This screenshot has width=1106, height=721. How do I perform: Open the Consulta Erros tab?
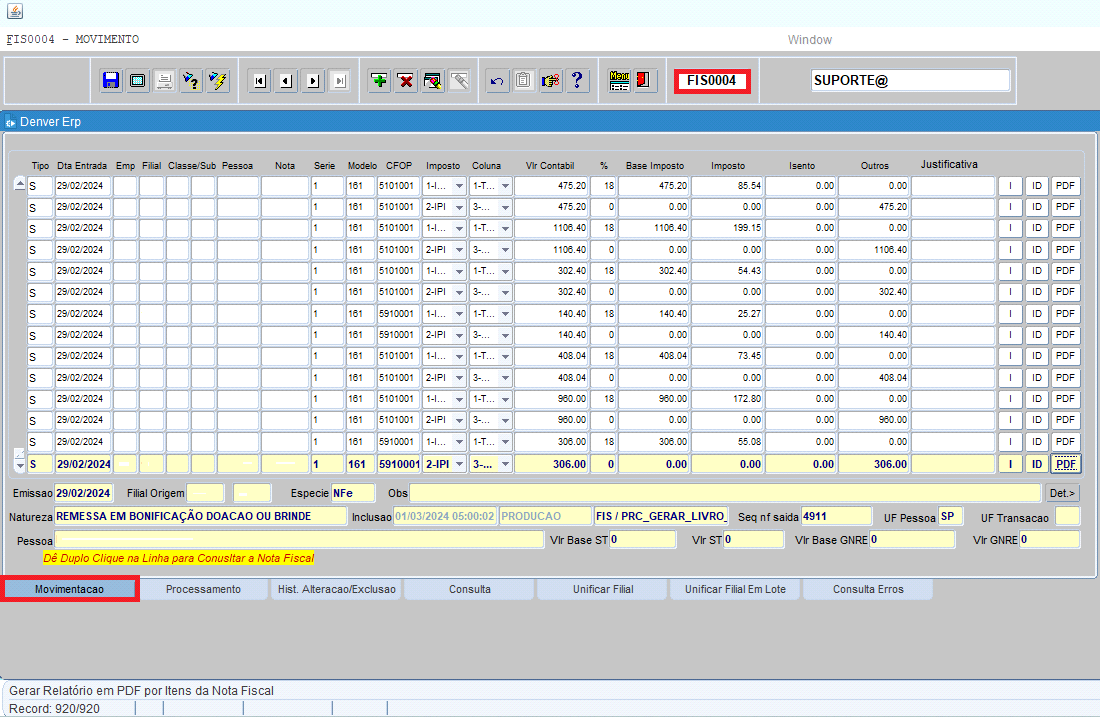click(x=868, y=590)
